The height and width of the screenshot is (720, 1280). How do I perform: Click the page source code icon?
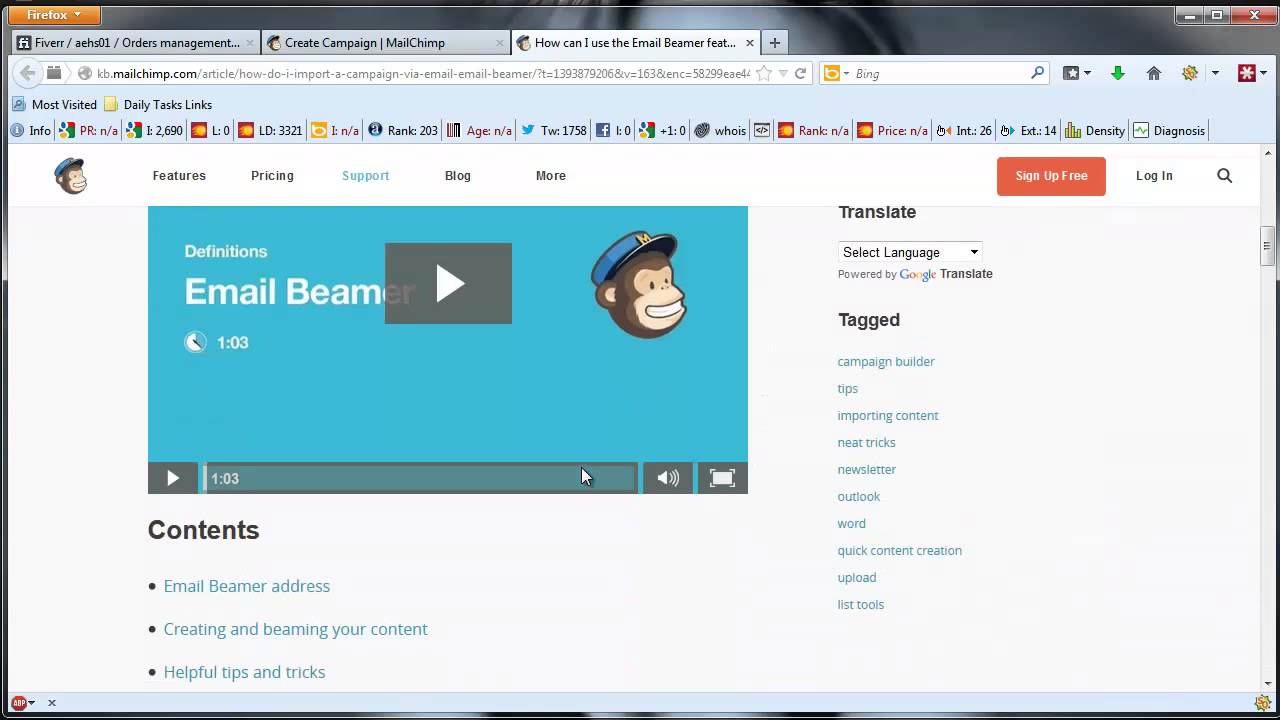pyautogui.click(x=762, y=130)
